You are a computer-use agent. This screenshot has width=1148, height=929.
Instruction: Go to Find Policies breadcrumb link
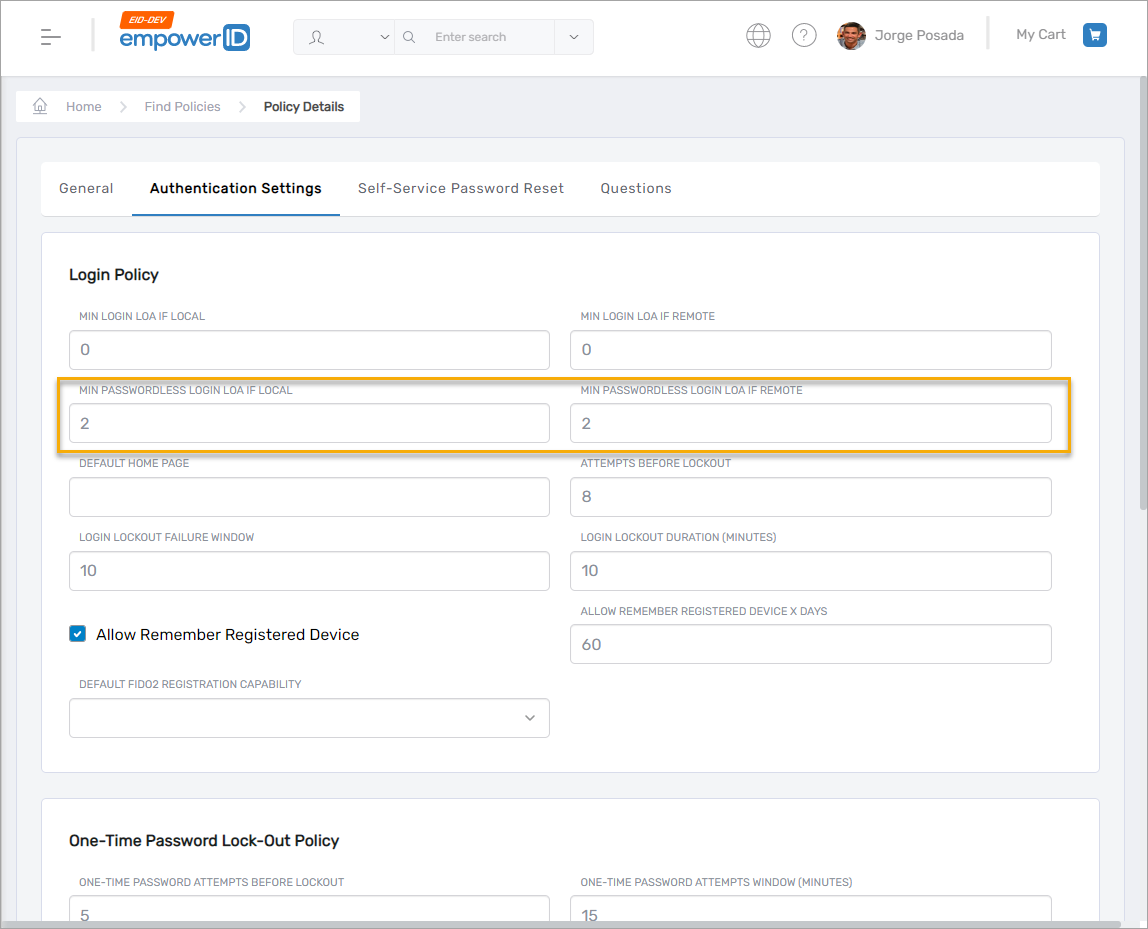coord(182,106)
